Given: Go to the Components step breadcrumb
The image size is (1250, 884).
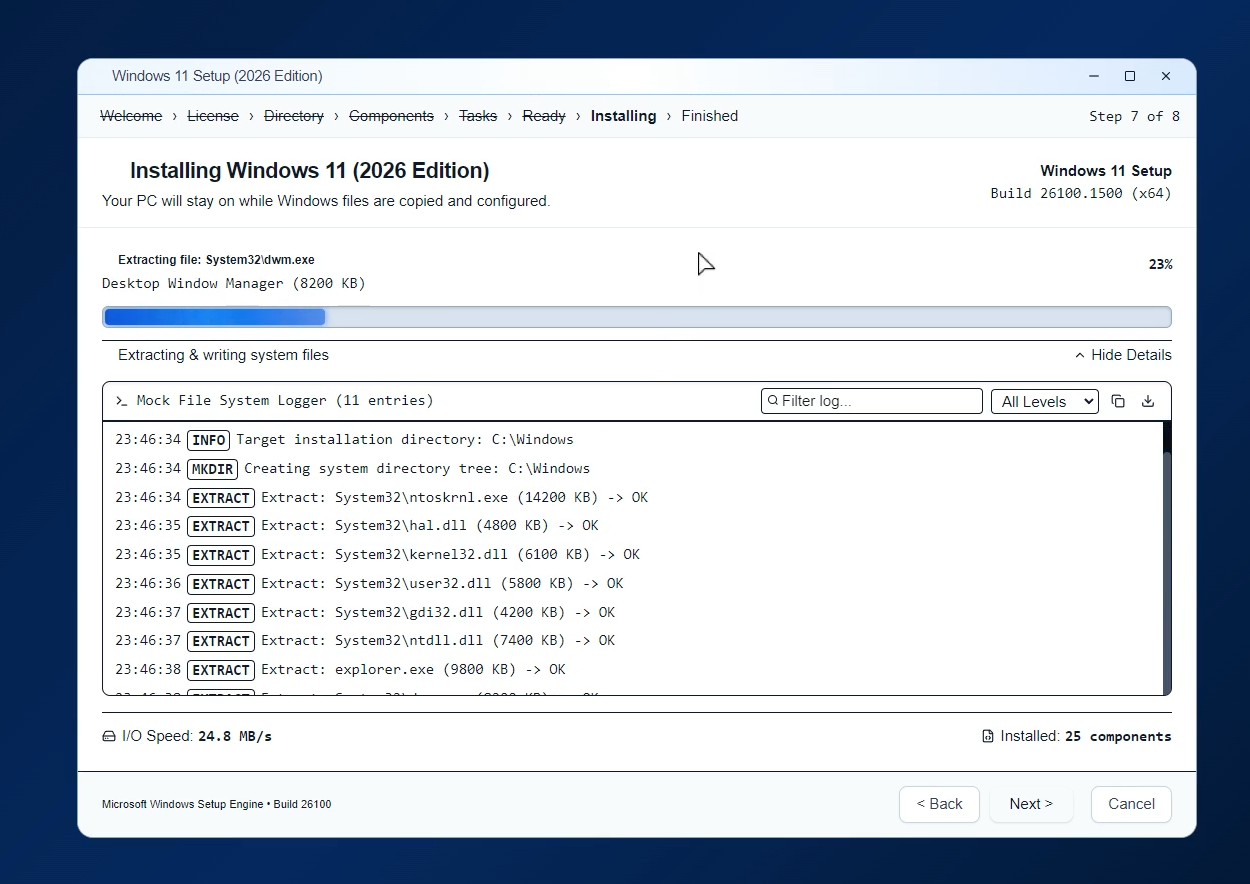Looking at the screenshot, I should [391, 116].
